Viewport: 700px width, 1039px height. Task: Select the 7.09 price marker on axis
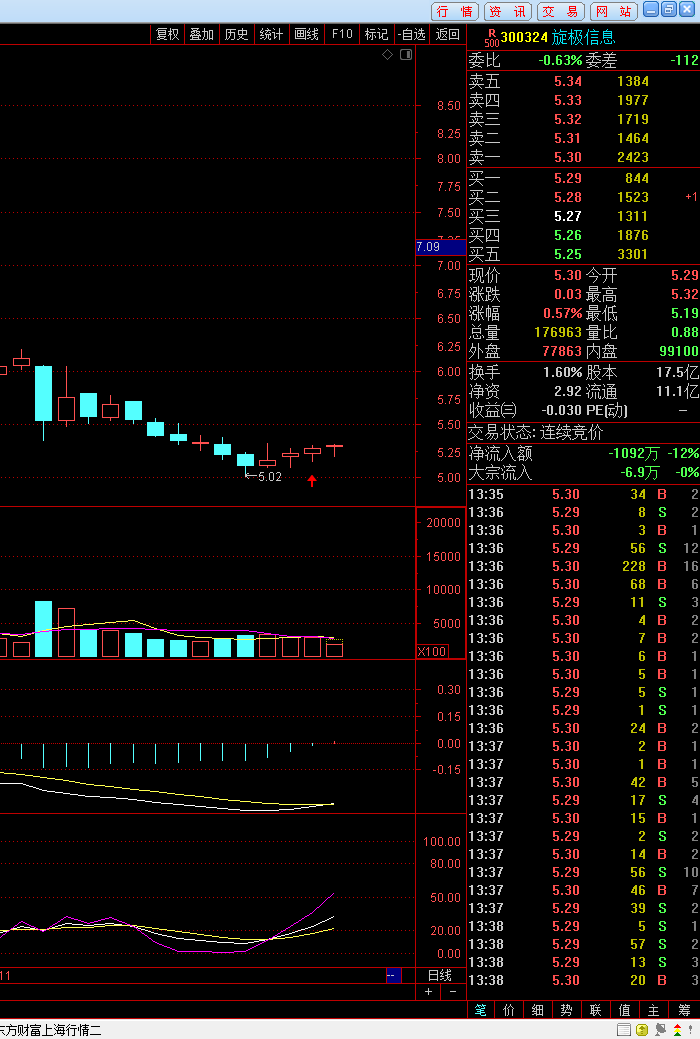click(x=441, y=246)
